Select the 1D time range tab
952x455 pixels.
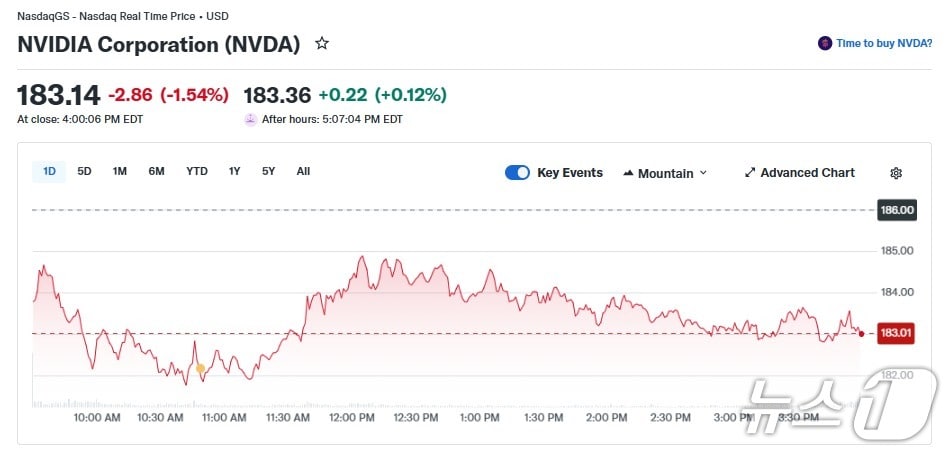(49, 171)
